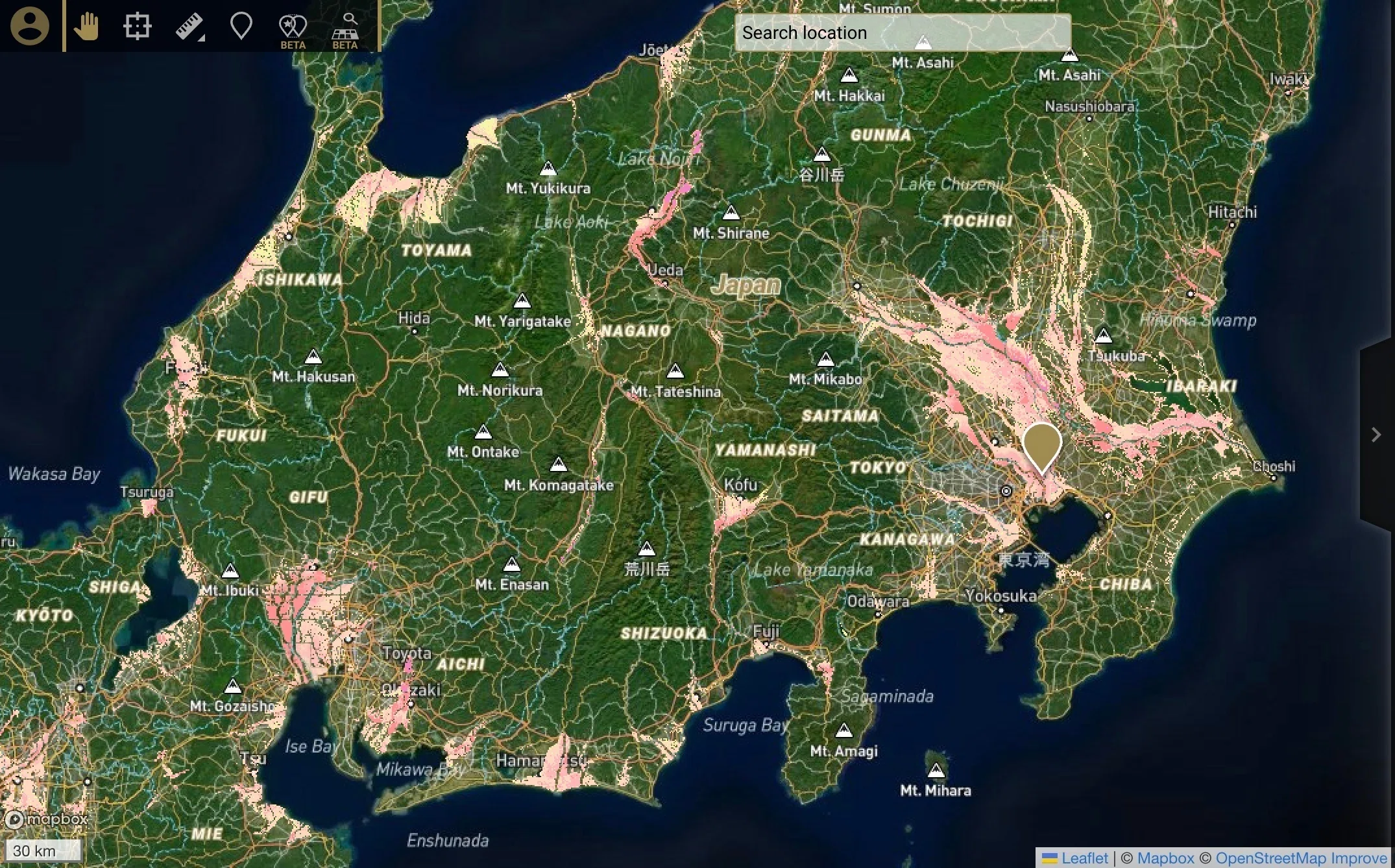Click the Mt. Gozaisho peak icon

233,686
